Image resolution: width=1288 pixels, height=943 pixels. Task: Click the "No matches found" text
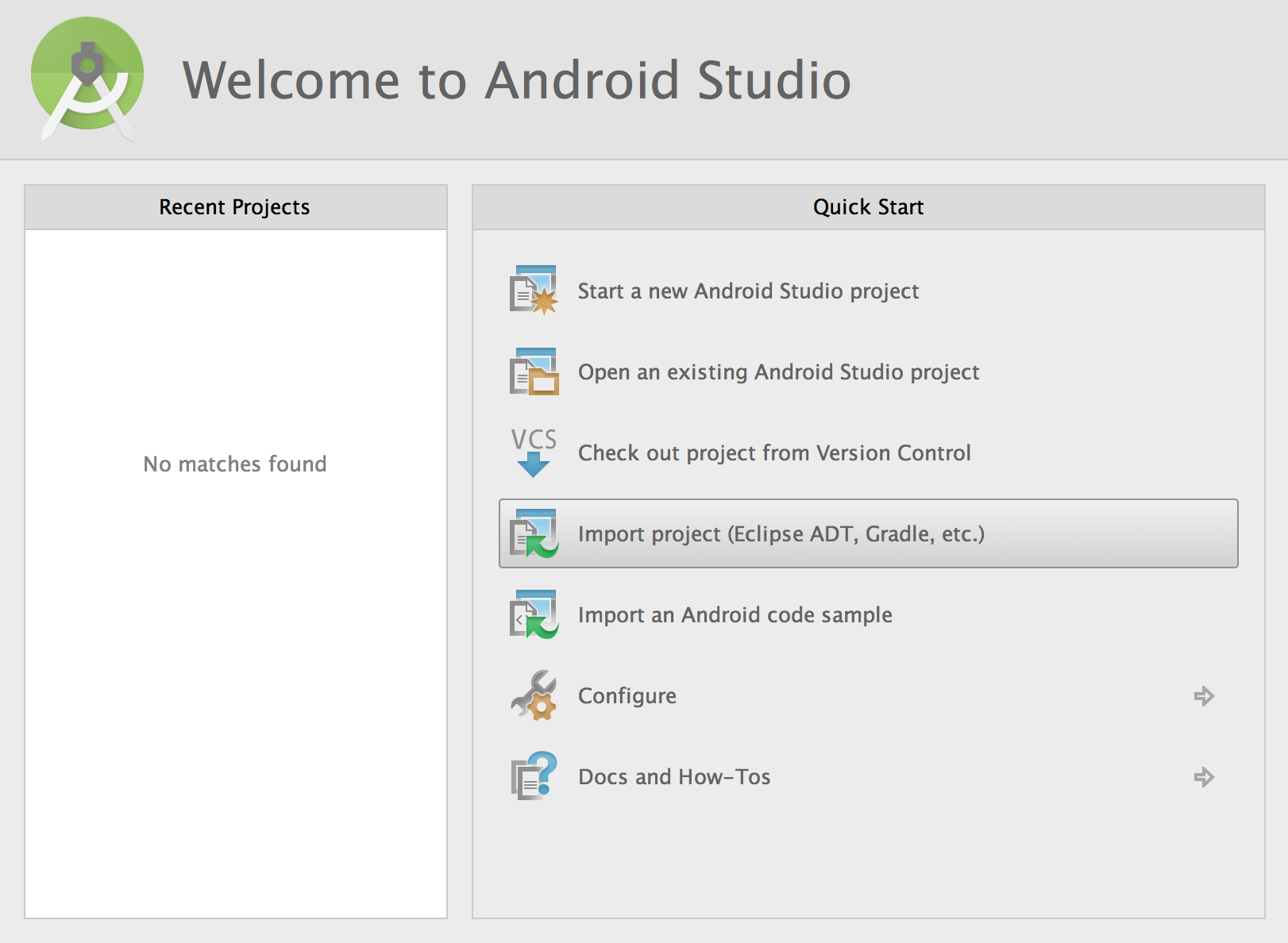point(235,464)
